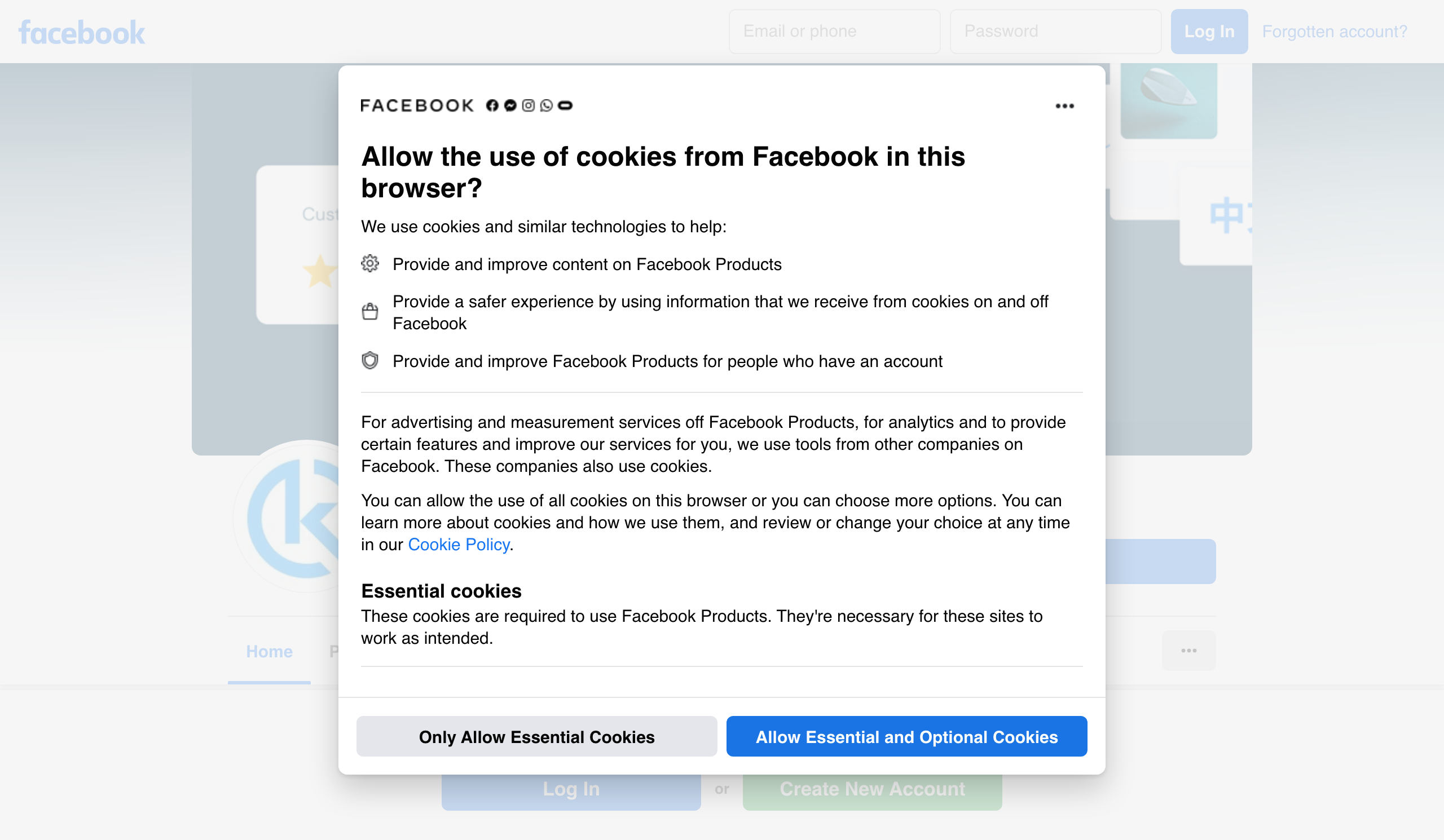The image size is (1444, 840).
Task: Click the Facebook logo icon in dialog header
Action: click(x=492, y=105)
